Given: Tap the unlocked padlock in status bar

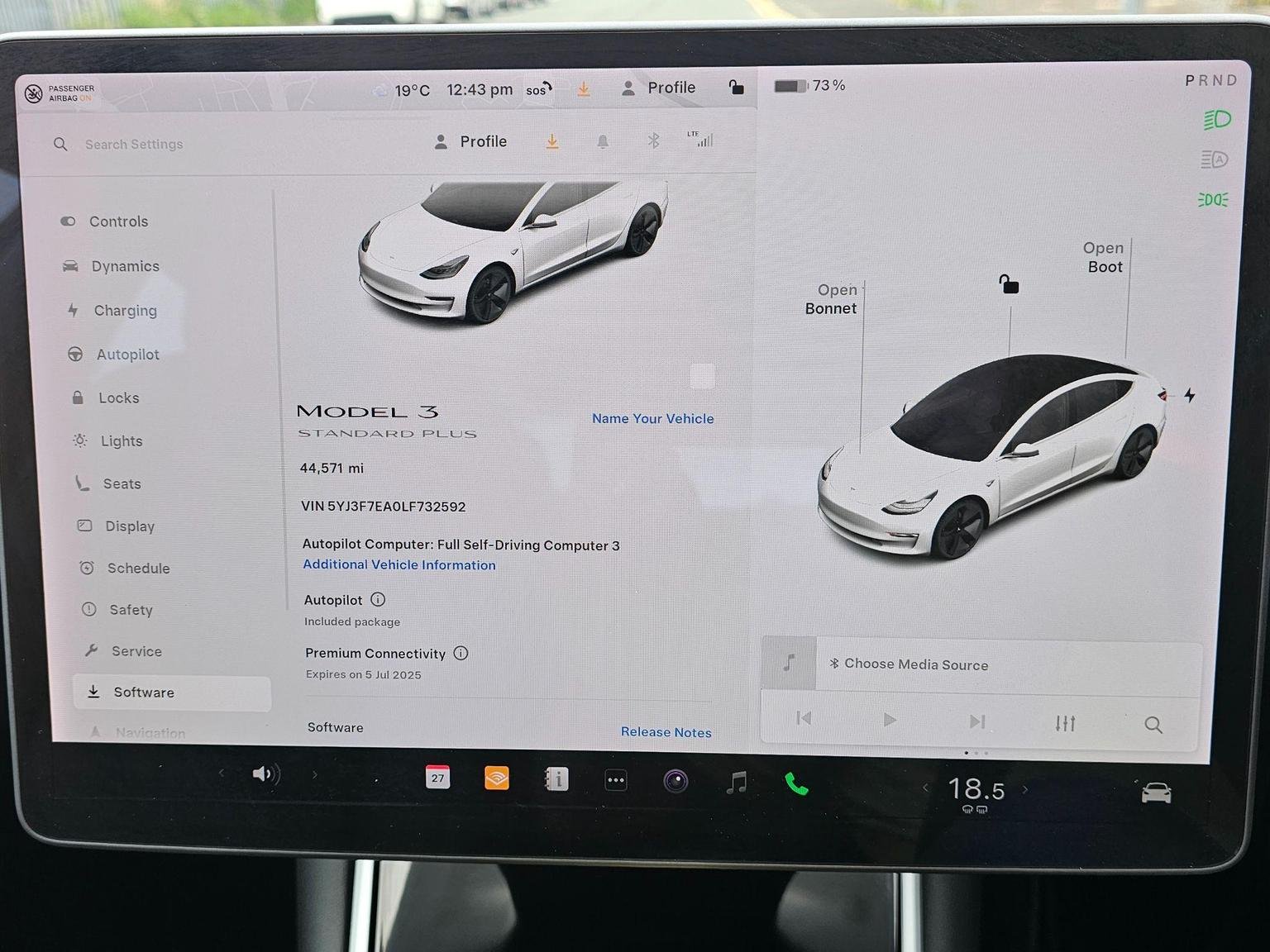Looking at the screenshot, I should click(x=736, y=87).
